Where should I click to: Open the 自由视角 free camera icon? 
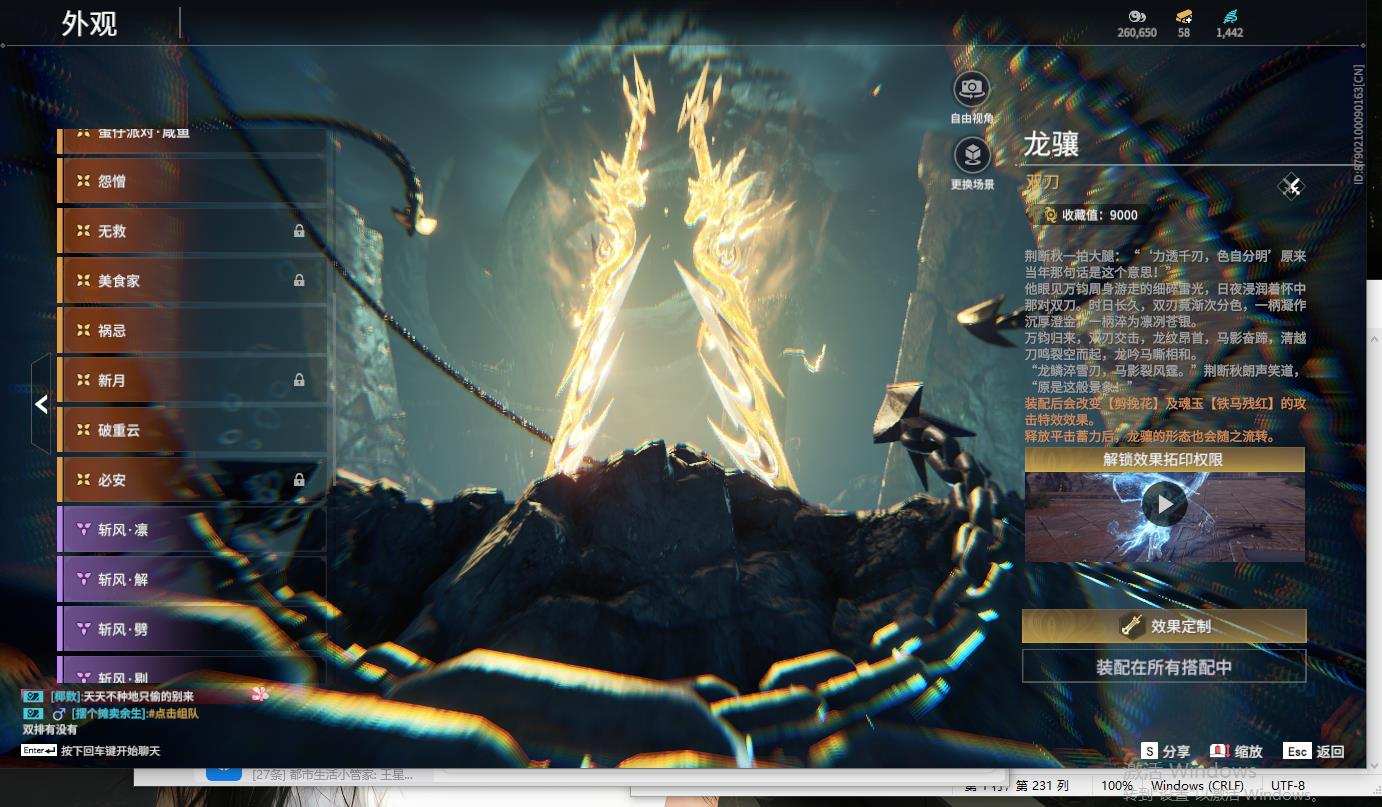pos(971,89)
